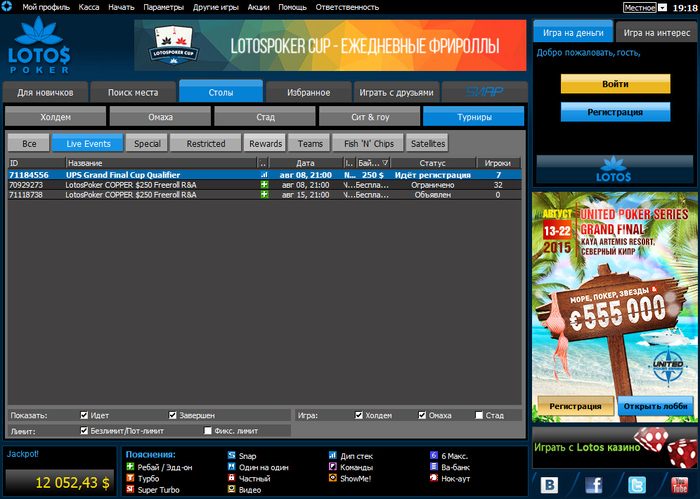Open the SNAP tab button
The height and width of the screenshot is (499, 700).
(484, 92)
